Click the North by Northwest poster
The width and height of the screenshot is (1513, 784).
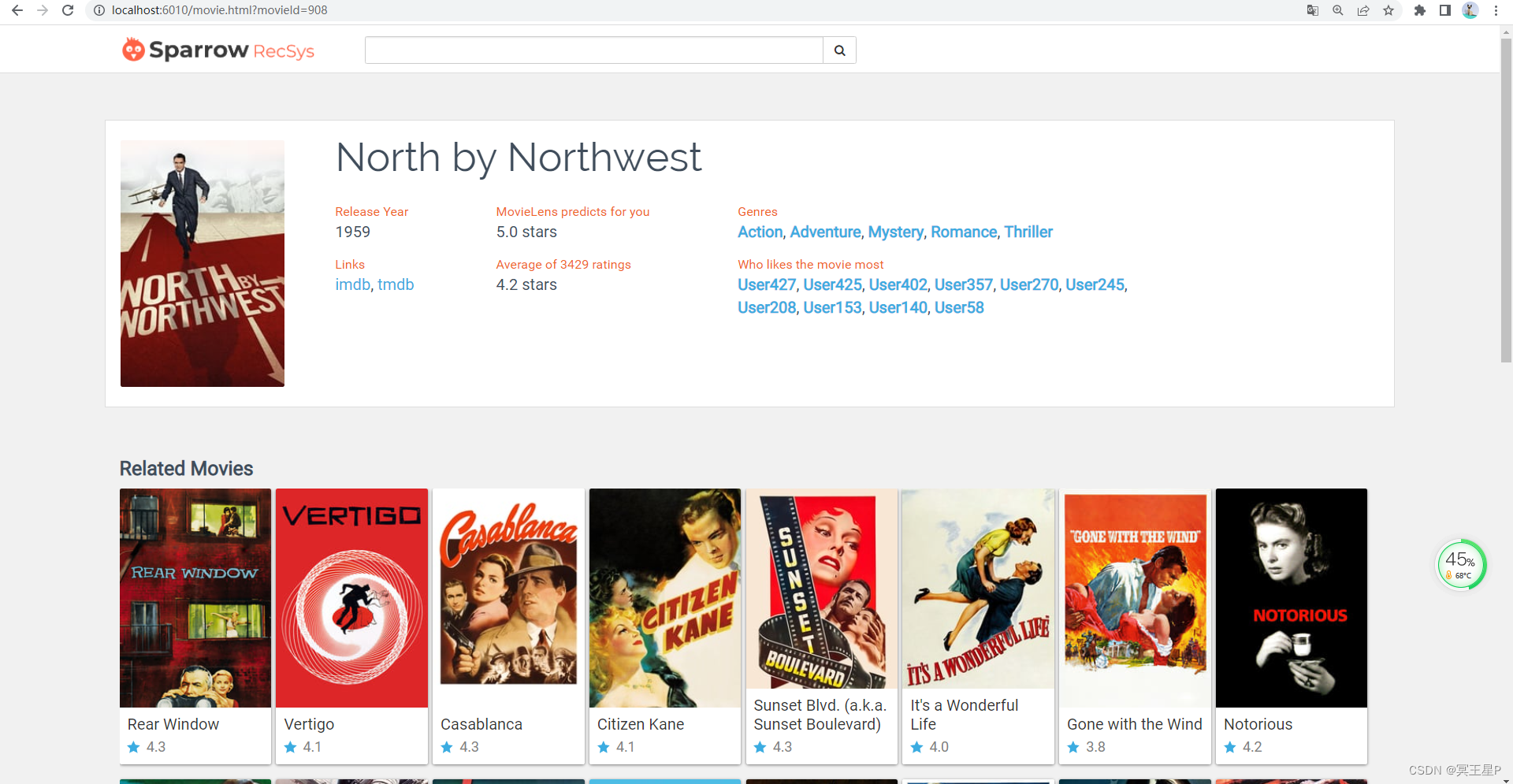(x=203, y=263)
